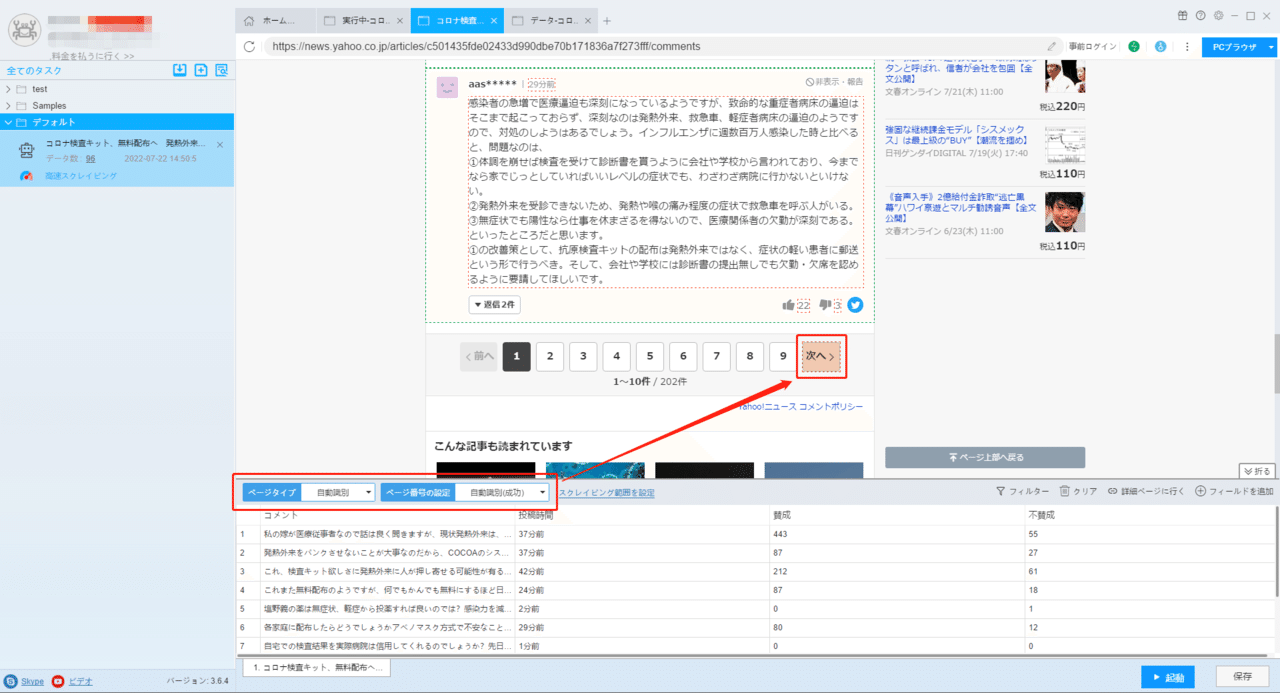Open the PCブラウザ mode dropdown
The image size is (1280, 693).
1238,45
